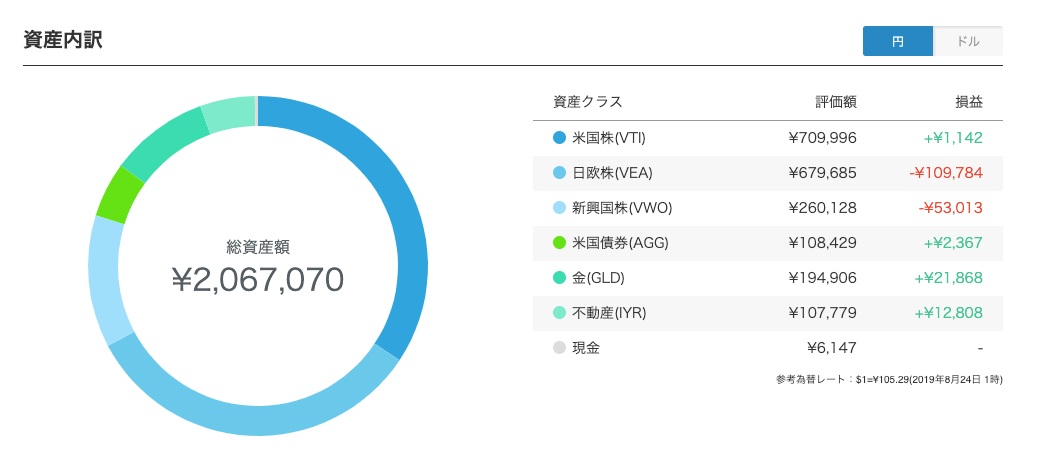Click the 不動産(IYR) legend dot
Image resolution: width=1054 pixels, height=465 pixels.
point(559,313)
